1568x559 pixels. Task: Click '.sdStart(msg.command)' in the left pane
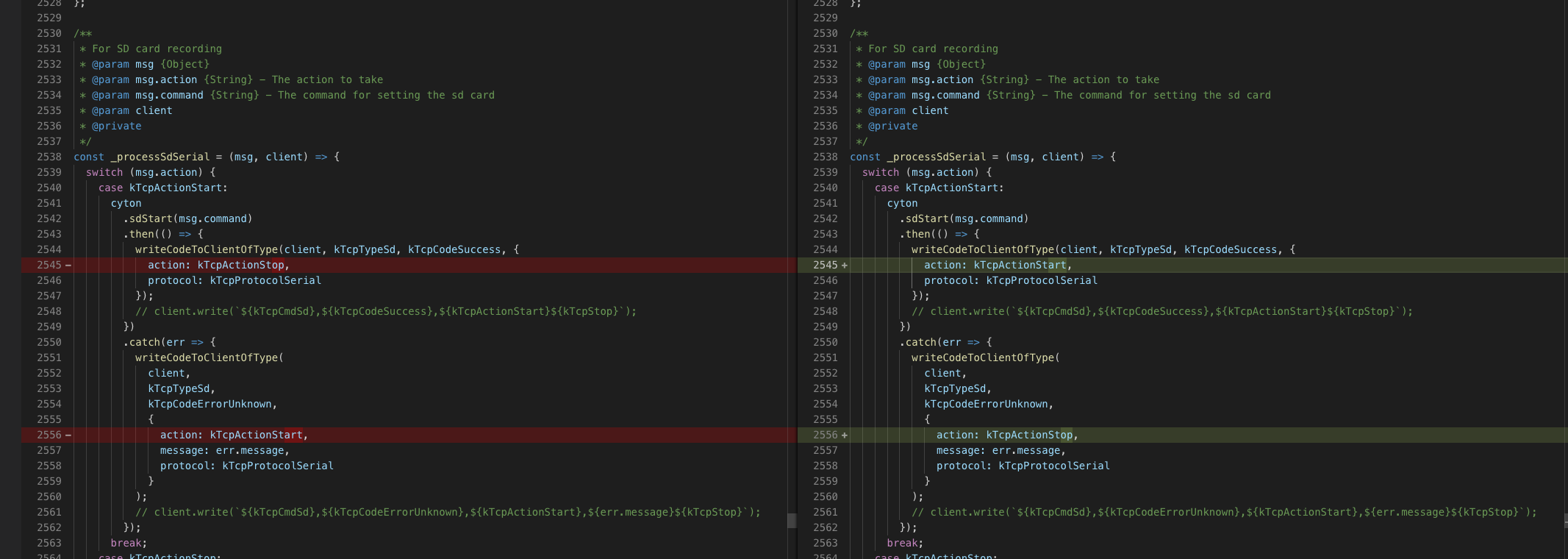tap(187, 218)
